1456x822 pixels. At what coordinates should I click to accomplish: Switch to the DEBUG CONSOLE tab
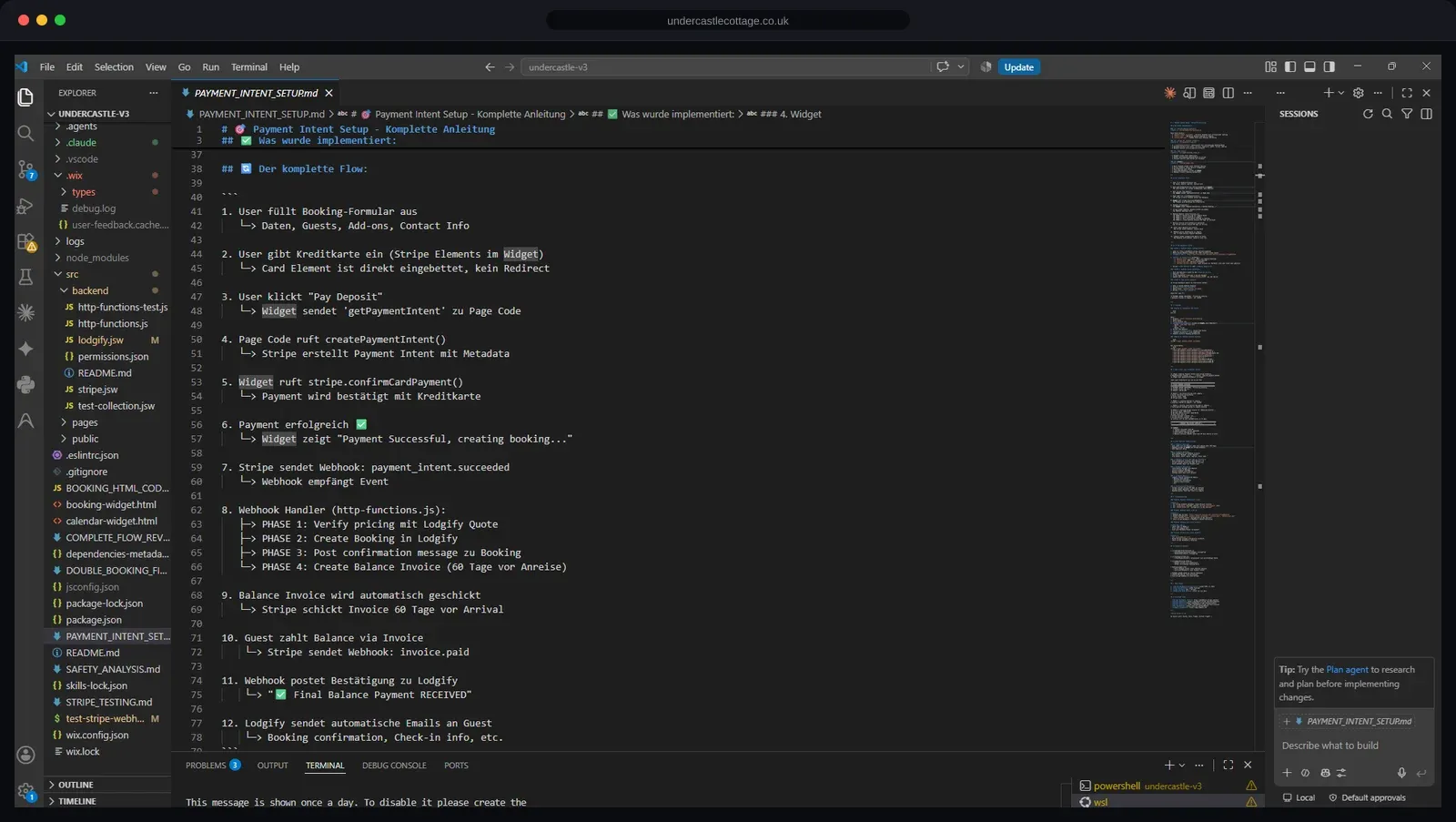coord(394,766)
